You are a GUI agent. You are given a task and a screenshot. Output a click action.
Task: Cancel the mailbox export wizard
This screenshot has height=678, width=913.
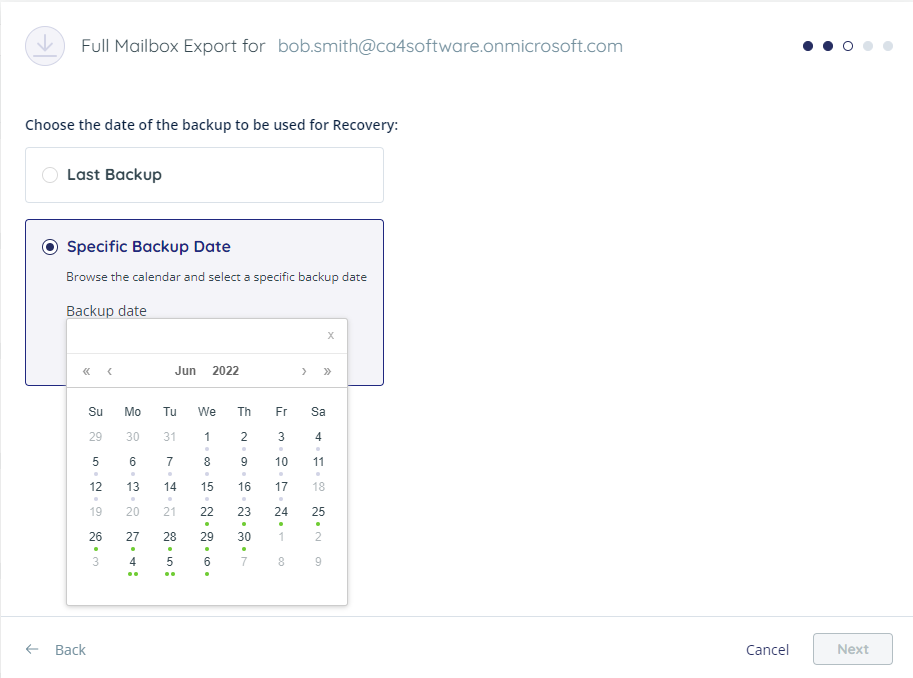767,649
